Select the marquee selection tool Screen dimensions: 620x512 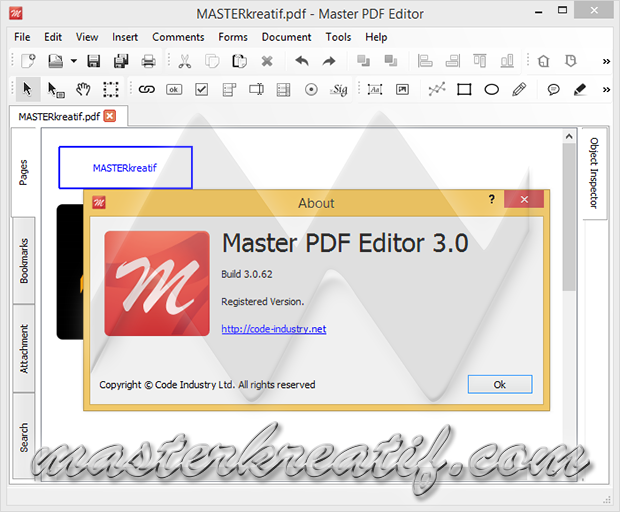pos(111,90)
